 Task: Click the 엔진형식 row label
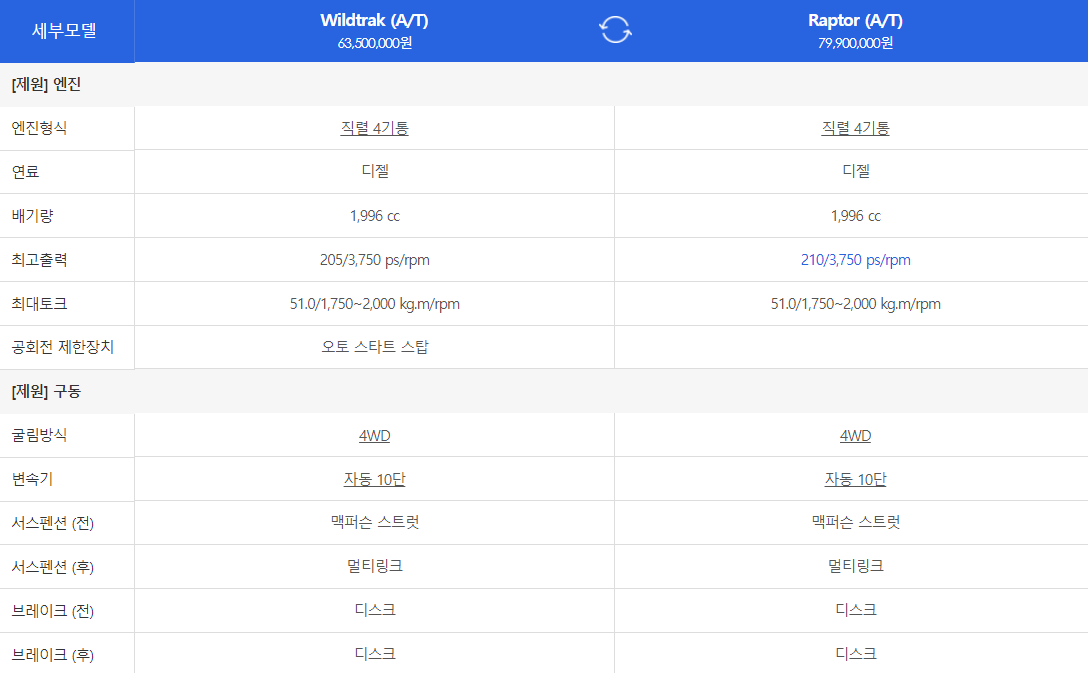40,128
